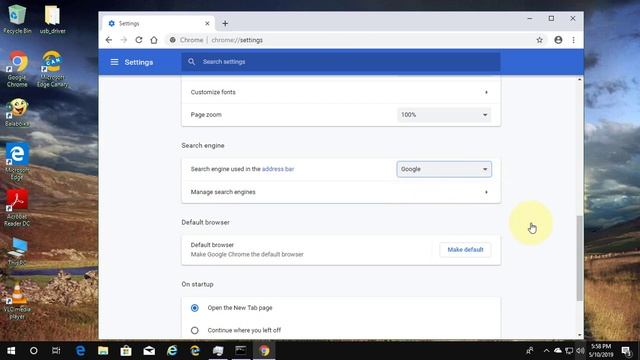Open a new tab with plus
This screenshot has height=360, width=640.
[x=225, y=24]
